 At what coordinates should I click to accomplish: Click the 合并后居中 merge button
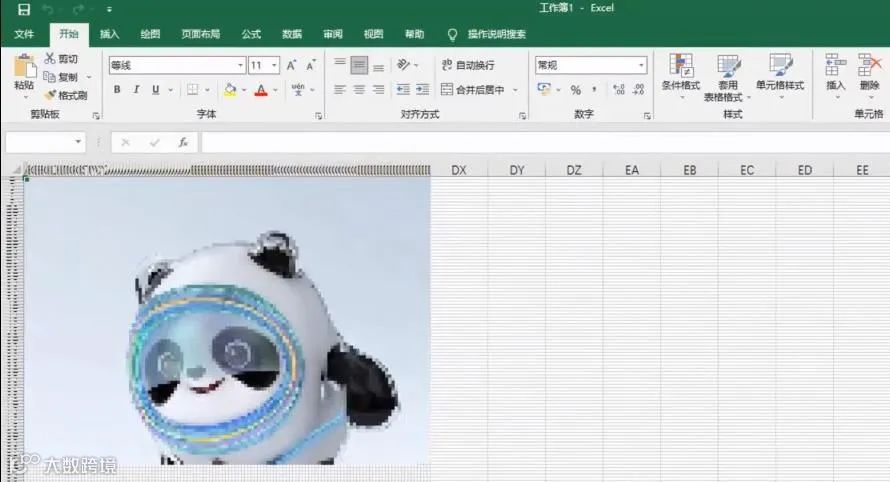[x=473, y=90]
